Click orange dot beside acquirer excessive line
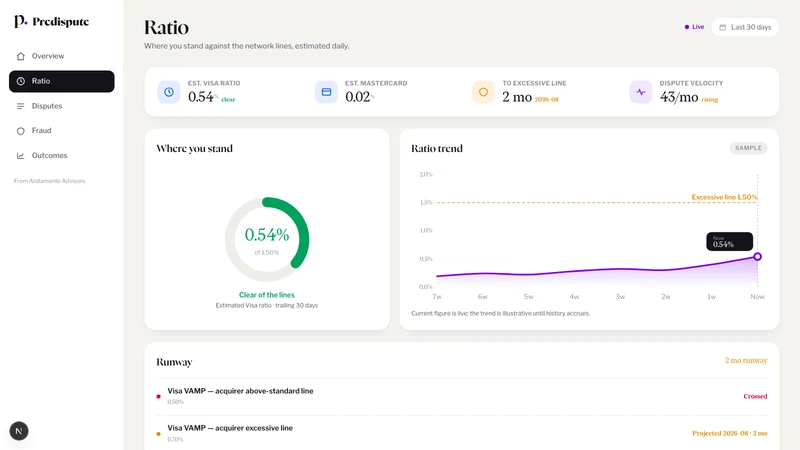Screen dimensions: 800x450 158,434
